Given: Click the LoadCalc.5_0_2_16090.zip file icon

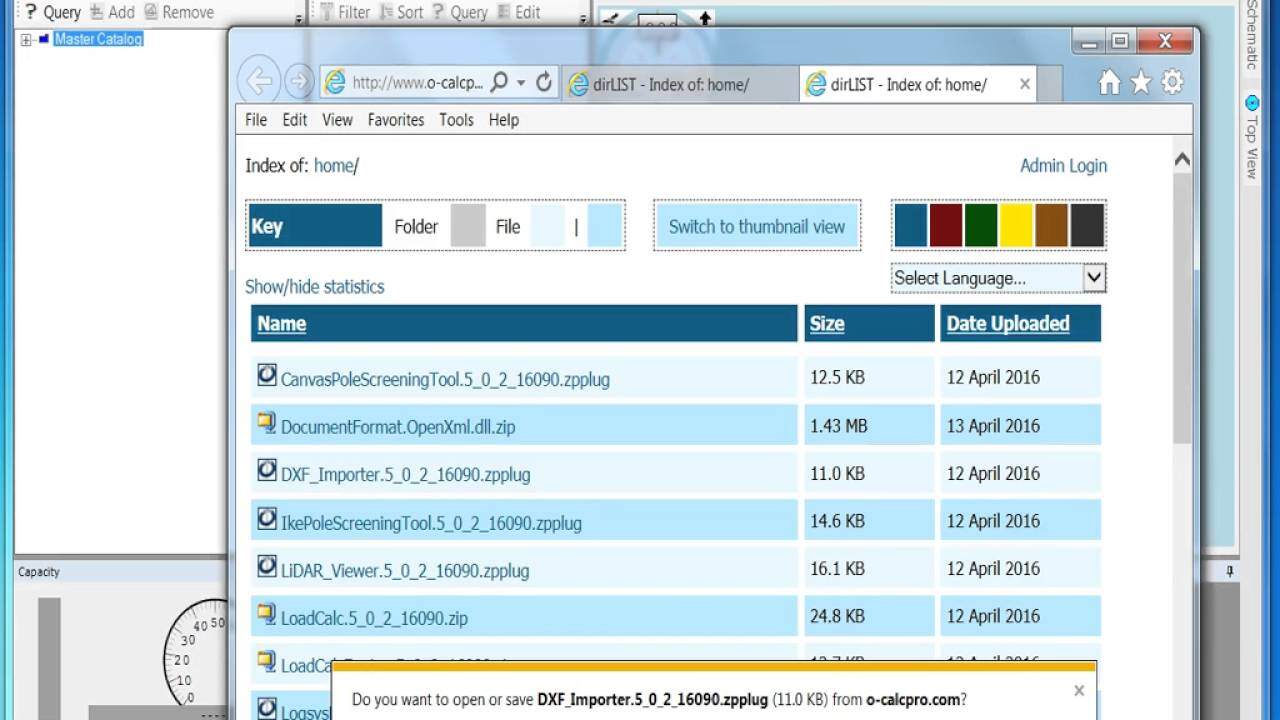Looking at the screenshot, I should pos(266,614).
